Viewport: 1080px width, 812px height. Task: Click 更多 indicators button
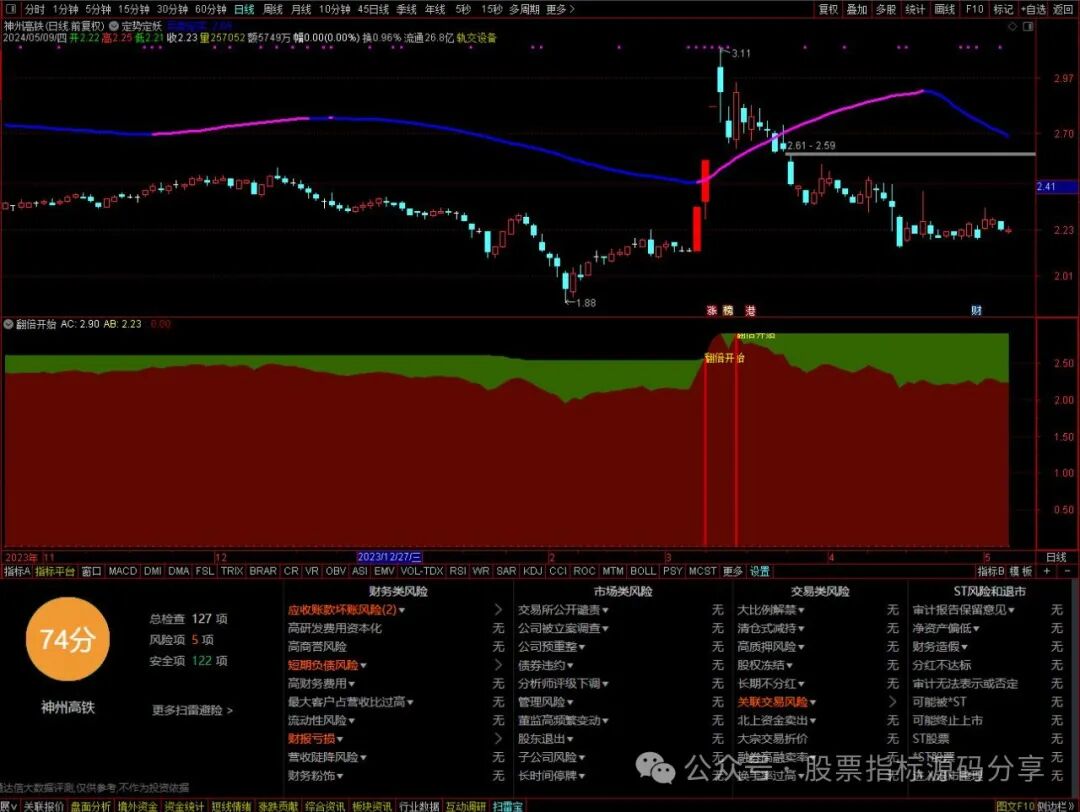point(733,571)
